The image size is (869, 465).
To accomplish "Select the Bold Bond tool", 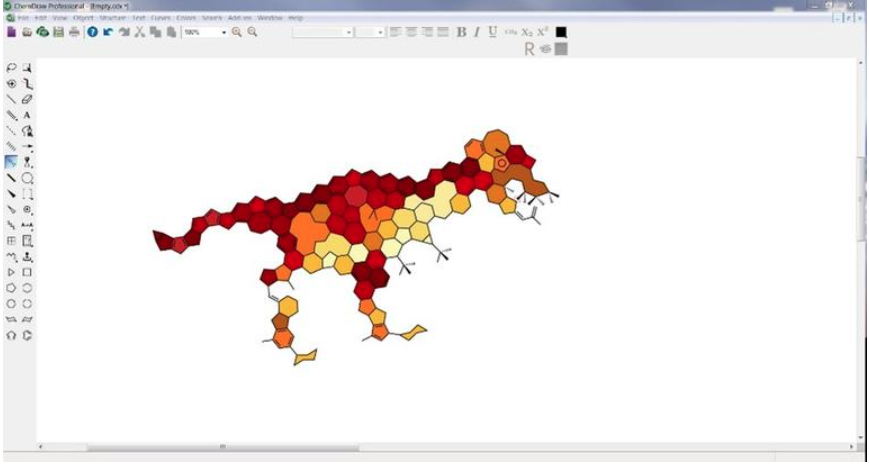I will tap(11, 178).
